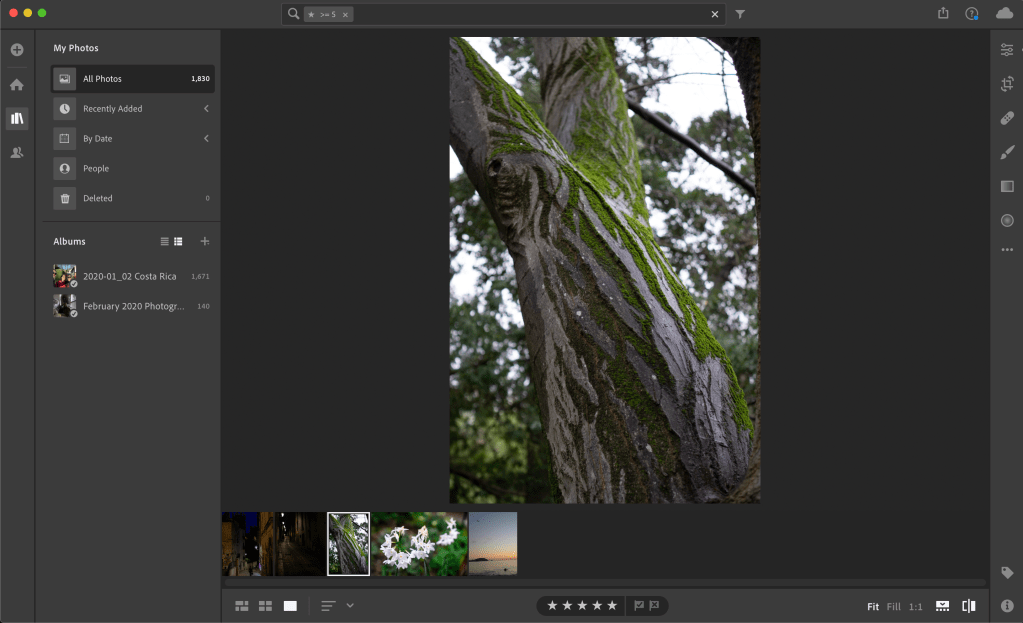This screenshot has width=1023, height=623.
Task: Expand the Recently Added section
Action: [x=206, y=108]
